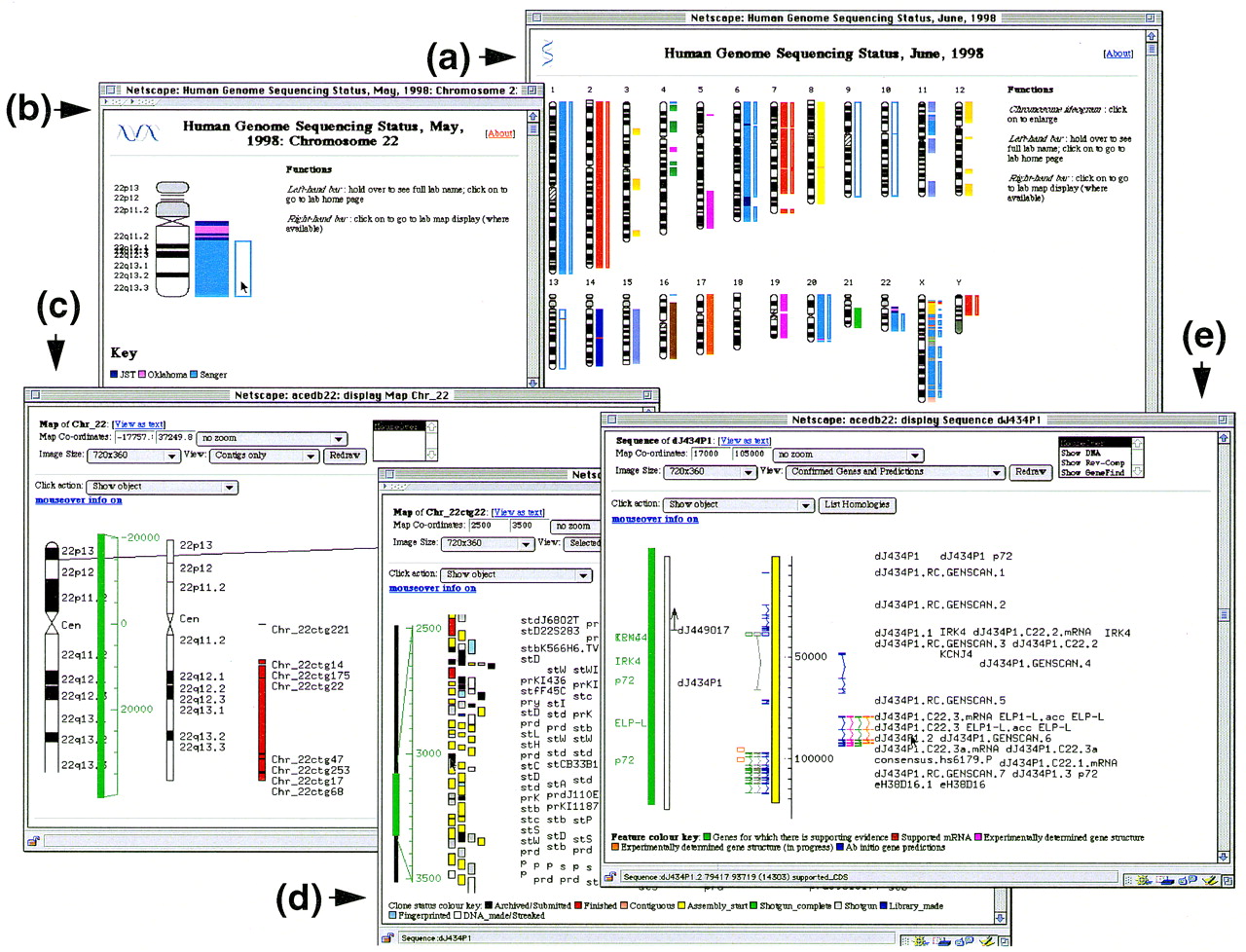The image size is (1246, 952).
Task: Click the chromosome X ideogram in the June 1998 window
Action: (x=922, y=349)
